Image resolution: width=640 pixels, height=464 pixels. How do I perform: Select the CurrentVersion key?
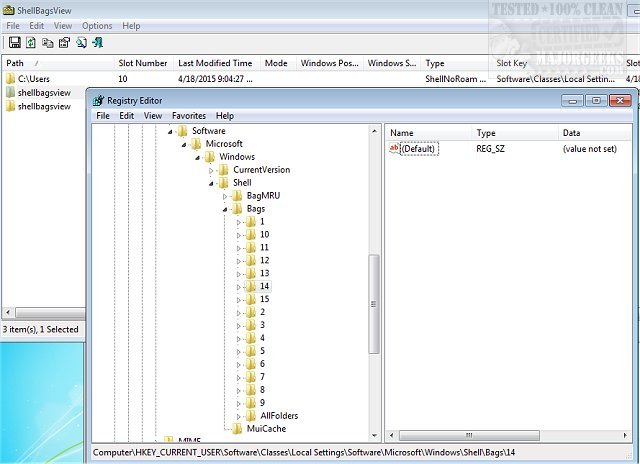(x=262, y=170)
